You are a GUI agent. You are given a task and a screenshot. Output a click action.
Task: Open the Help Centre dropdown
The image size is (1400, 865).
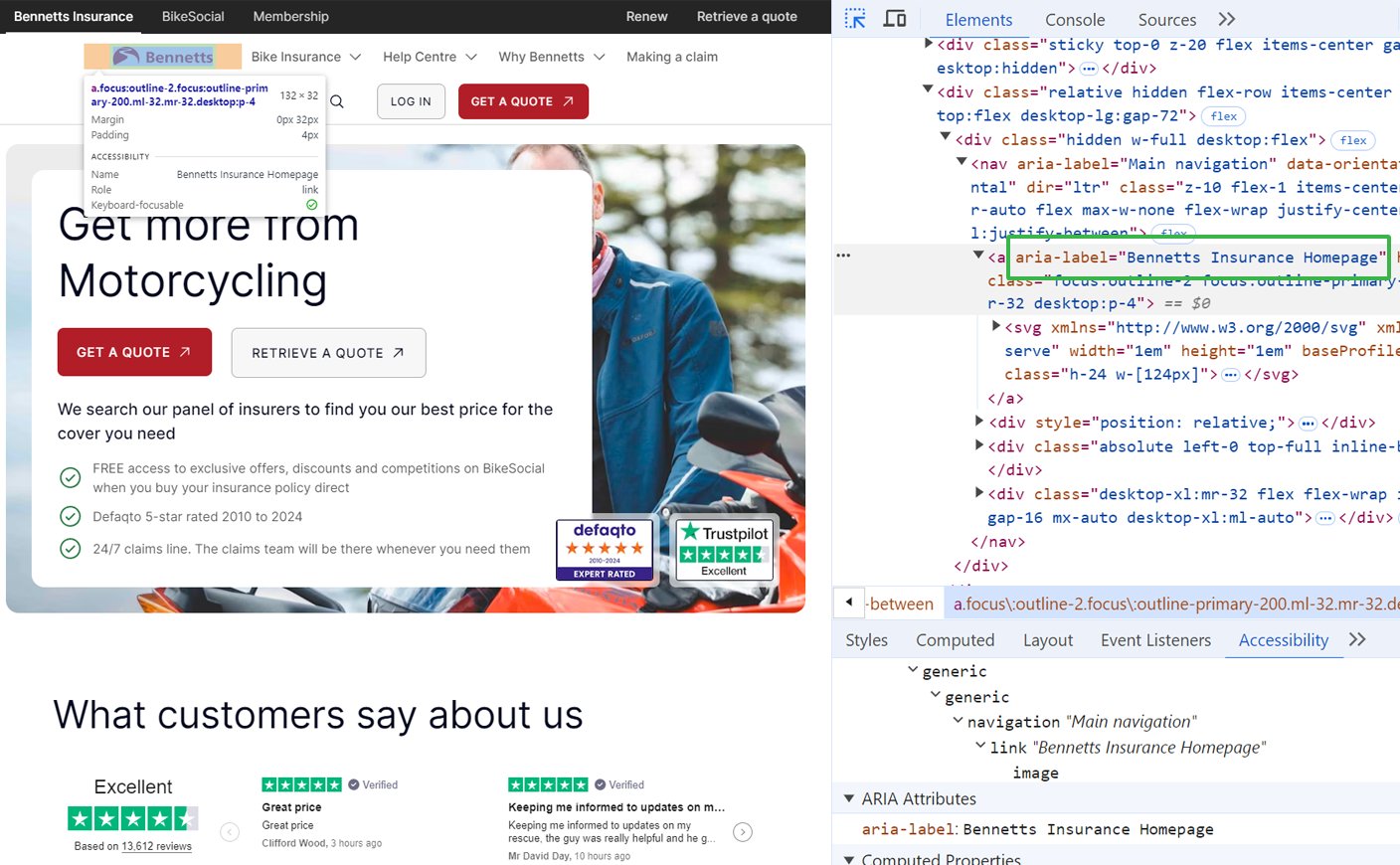(x=430, y=57)
